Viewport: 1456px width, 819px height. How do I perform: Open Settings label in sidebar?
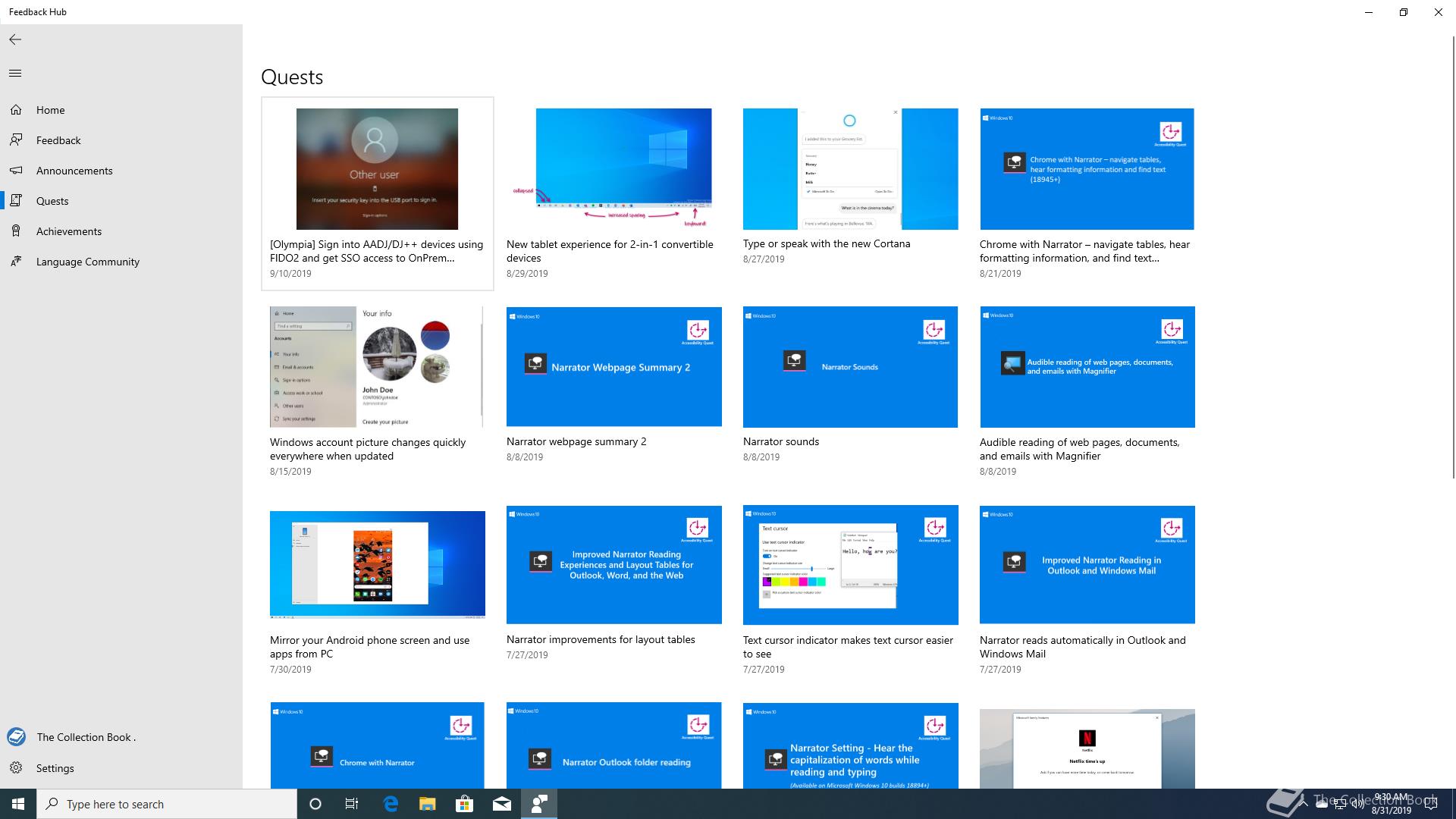55,768
